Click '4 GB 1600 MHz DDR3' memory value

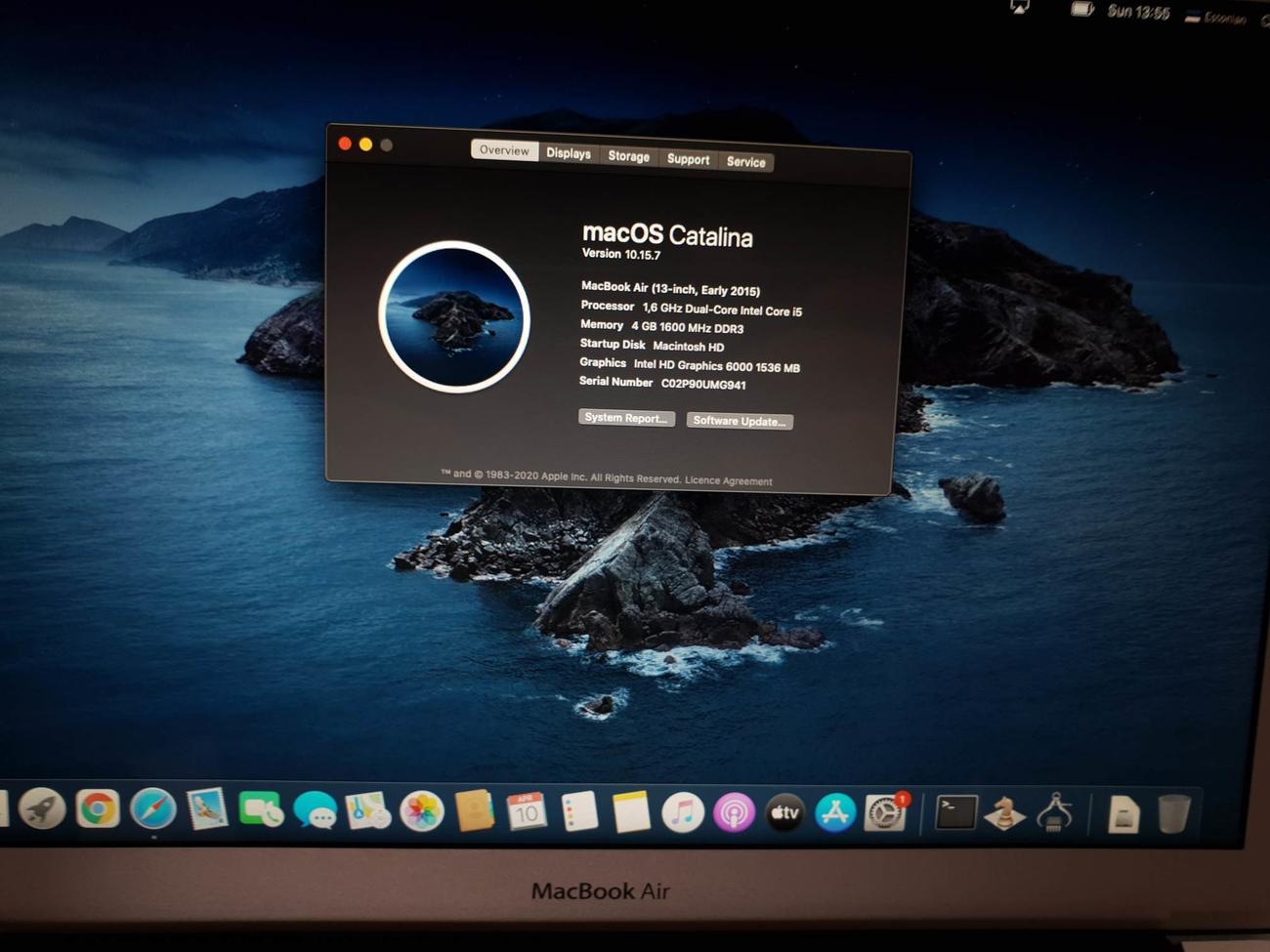(x=687, y=327)
